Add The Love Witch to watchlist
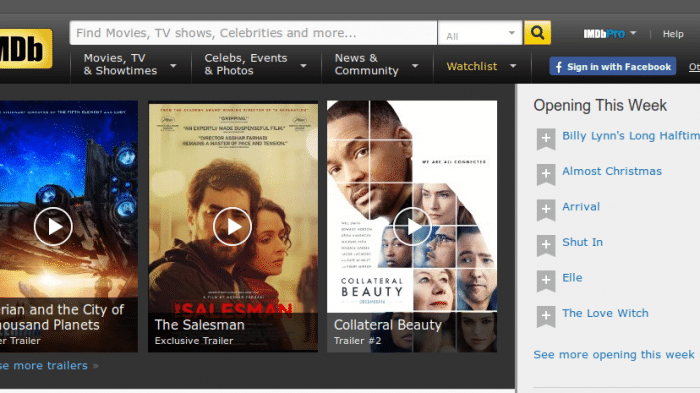 (x=546, y=316)
